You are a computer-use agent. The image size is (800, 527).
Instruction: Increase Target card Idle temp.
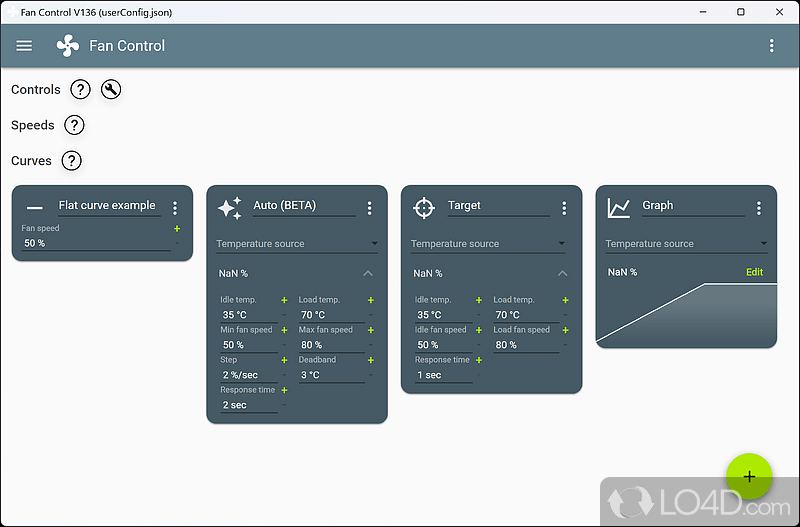pyautogui.click(x=479, y=300)
